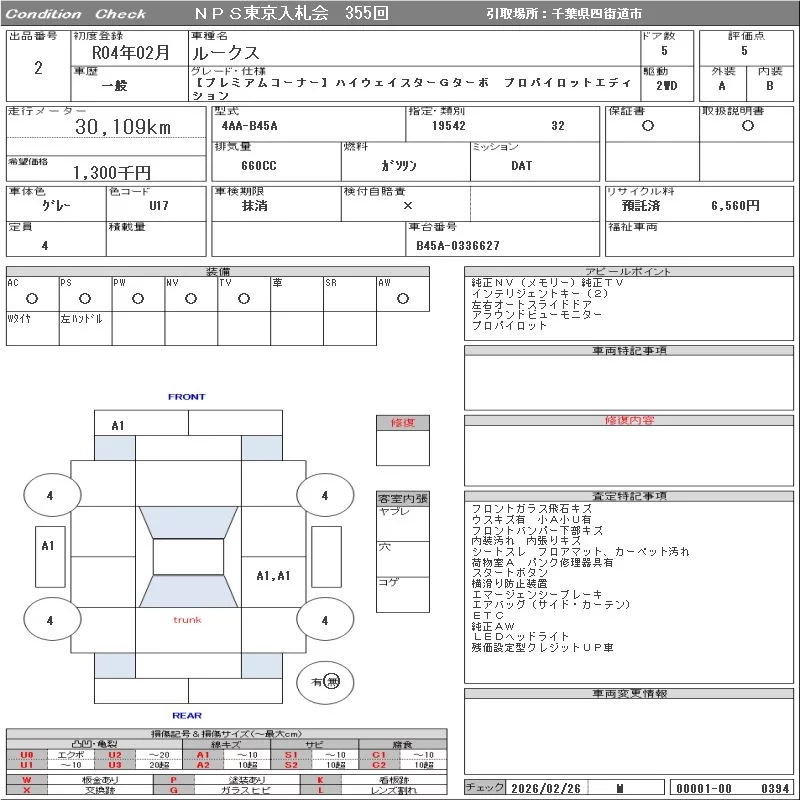Viewport: 800px width, 800px height.
Task: Open the 車体色 field showing グレー
Action: tap(55, 205)
